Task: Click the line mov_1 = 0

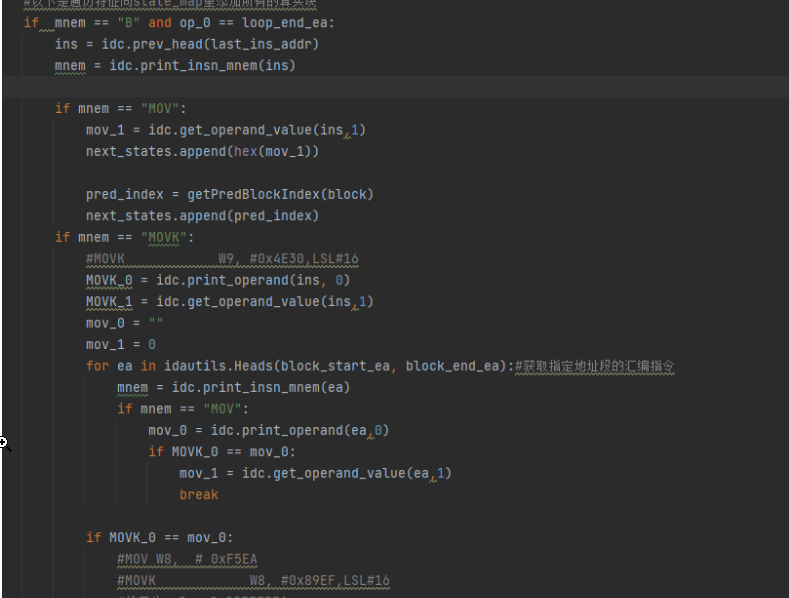Action: (121, 345)
